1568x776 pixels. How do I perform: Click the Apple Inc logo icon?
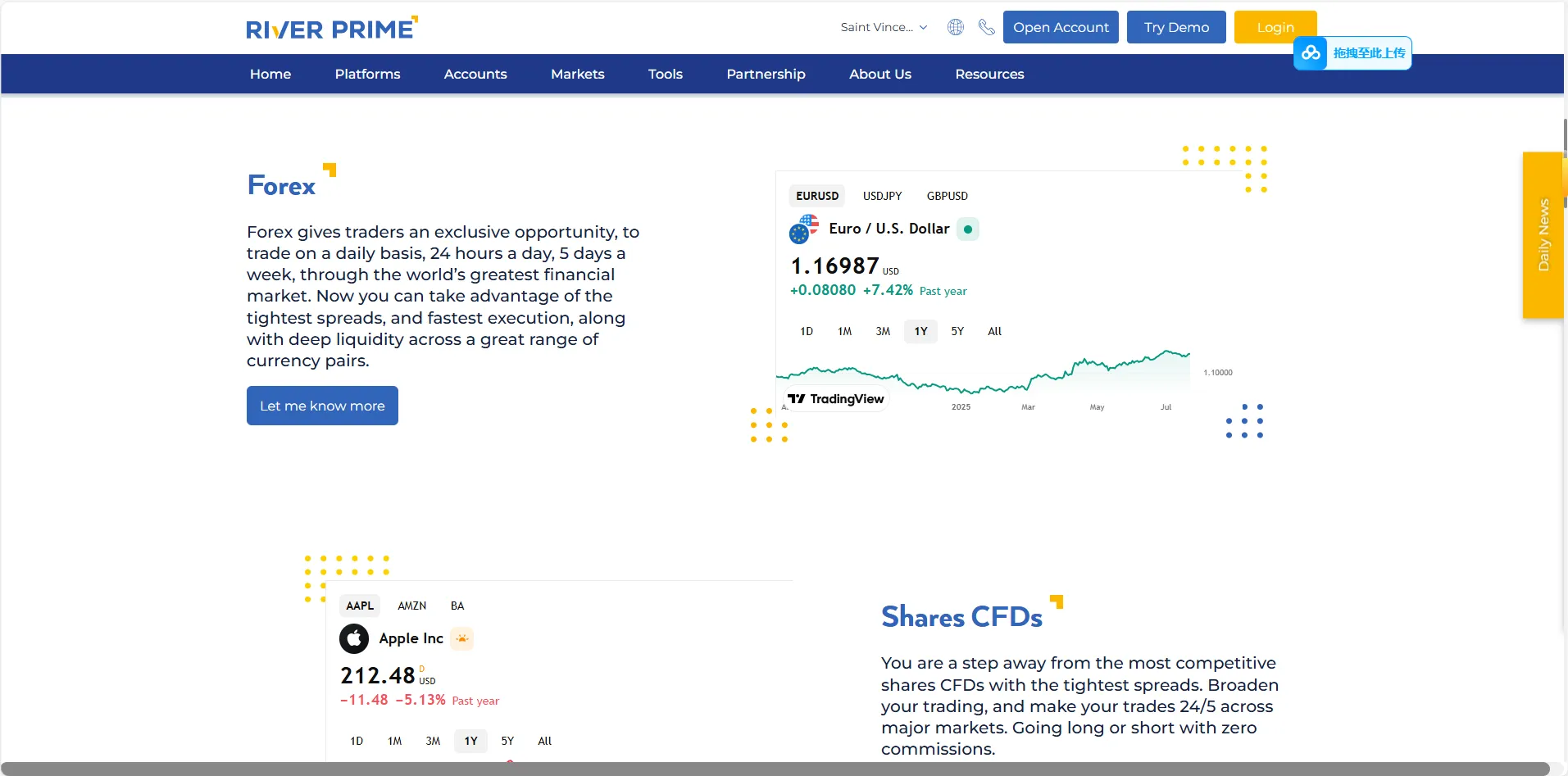[x=354, y=638]
